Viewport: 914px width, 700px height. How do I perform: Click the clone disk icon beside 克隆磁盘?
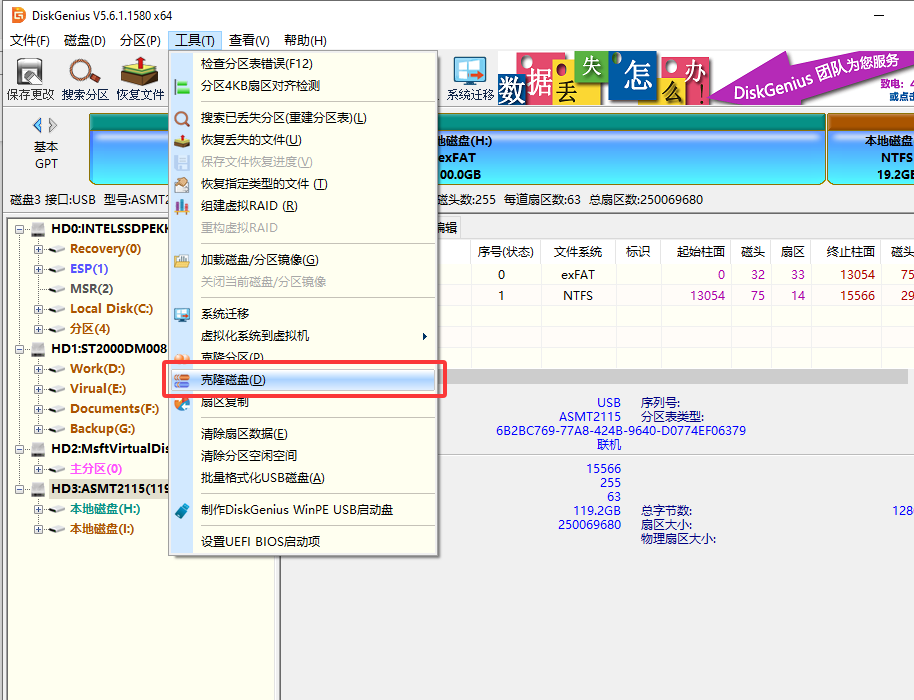pos(182,381)
